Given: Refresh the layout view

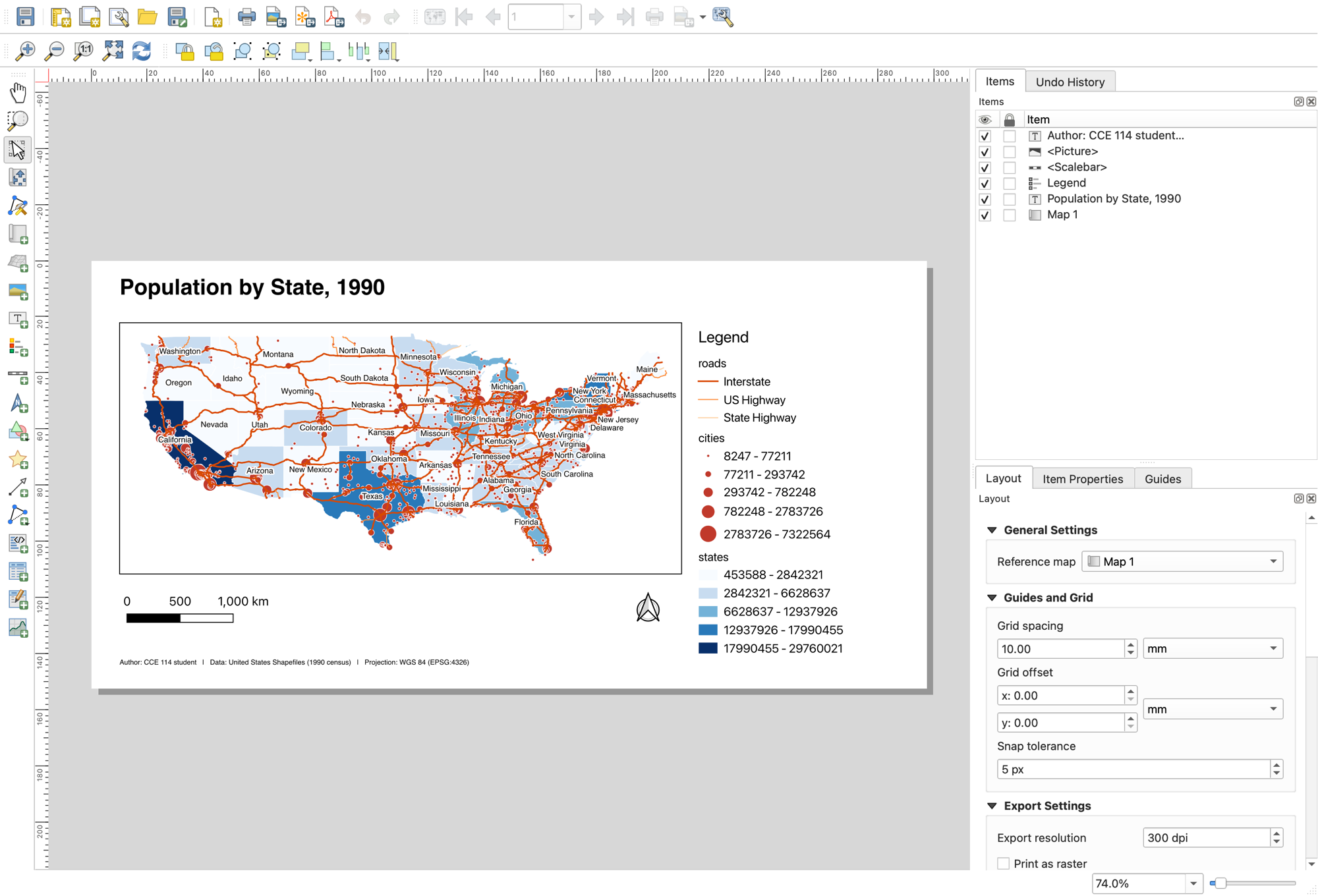Looking at the screenshot, I should tap(142, 51).
